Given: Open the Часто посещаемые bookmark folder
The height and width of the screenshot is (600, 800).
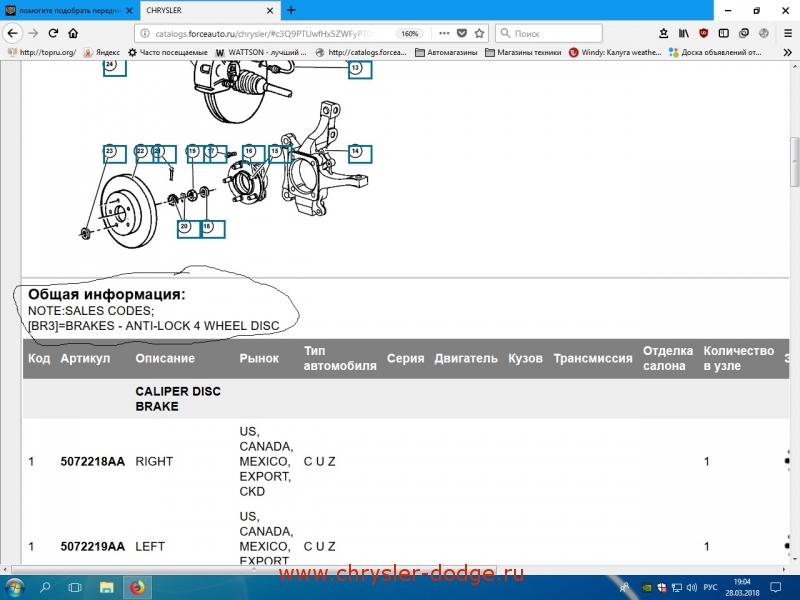Looking at the screenshot, I should (168, 52).
